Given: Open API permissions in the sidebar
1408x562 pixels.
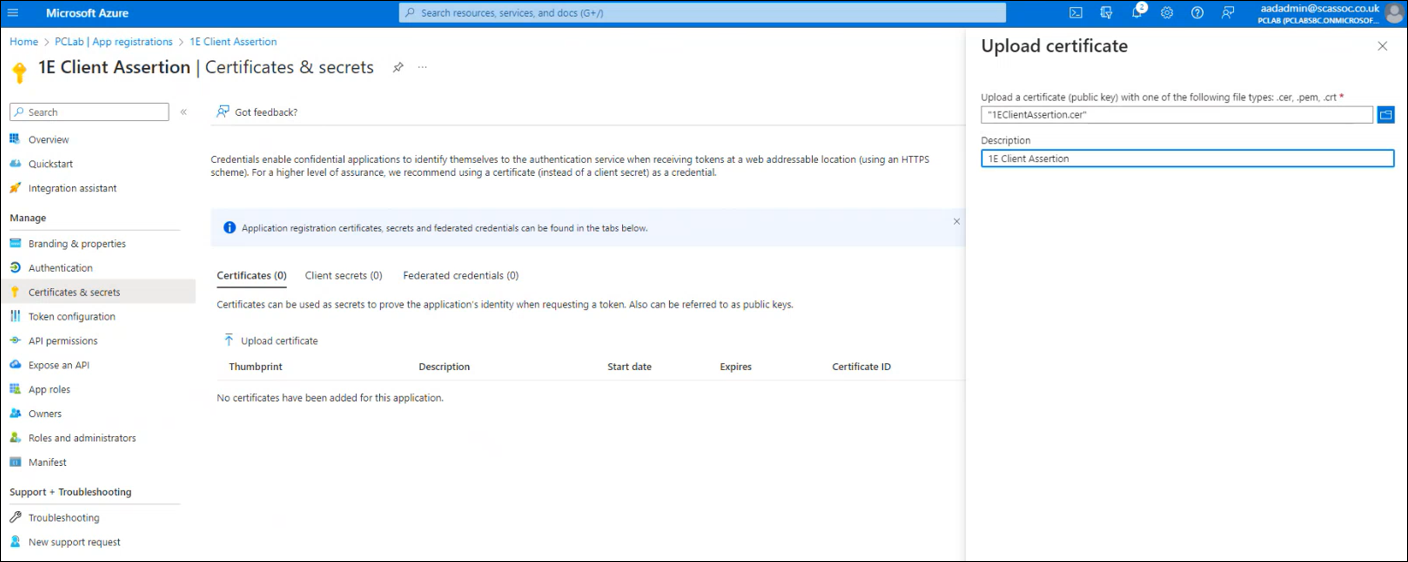Looking at the screenshot, I should (x=63, y=341).
